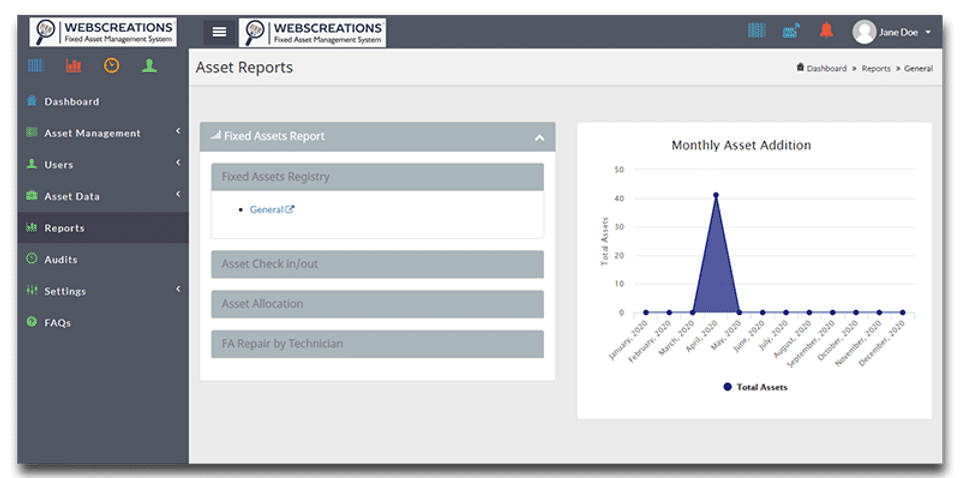
Task: Collapse the Fixed Assets Report panel chevron
Action: (x=539, y=138)
